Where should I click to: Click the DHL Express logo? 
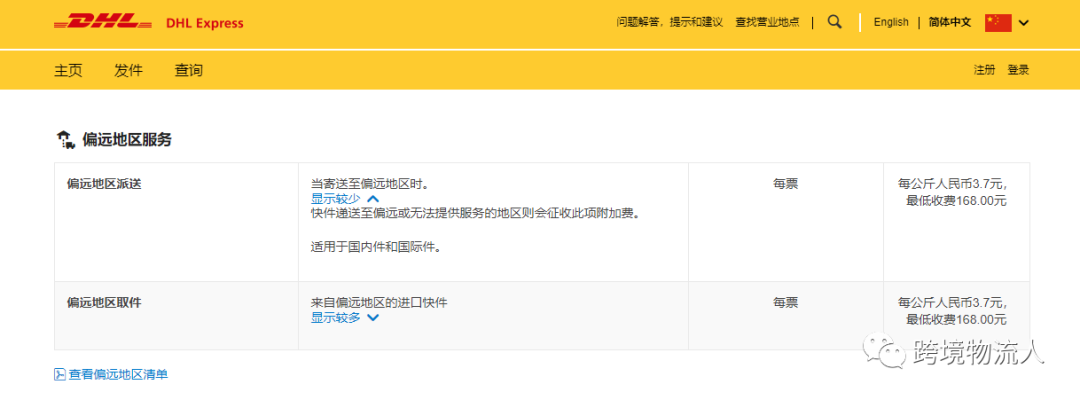point(148,23)
